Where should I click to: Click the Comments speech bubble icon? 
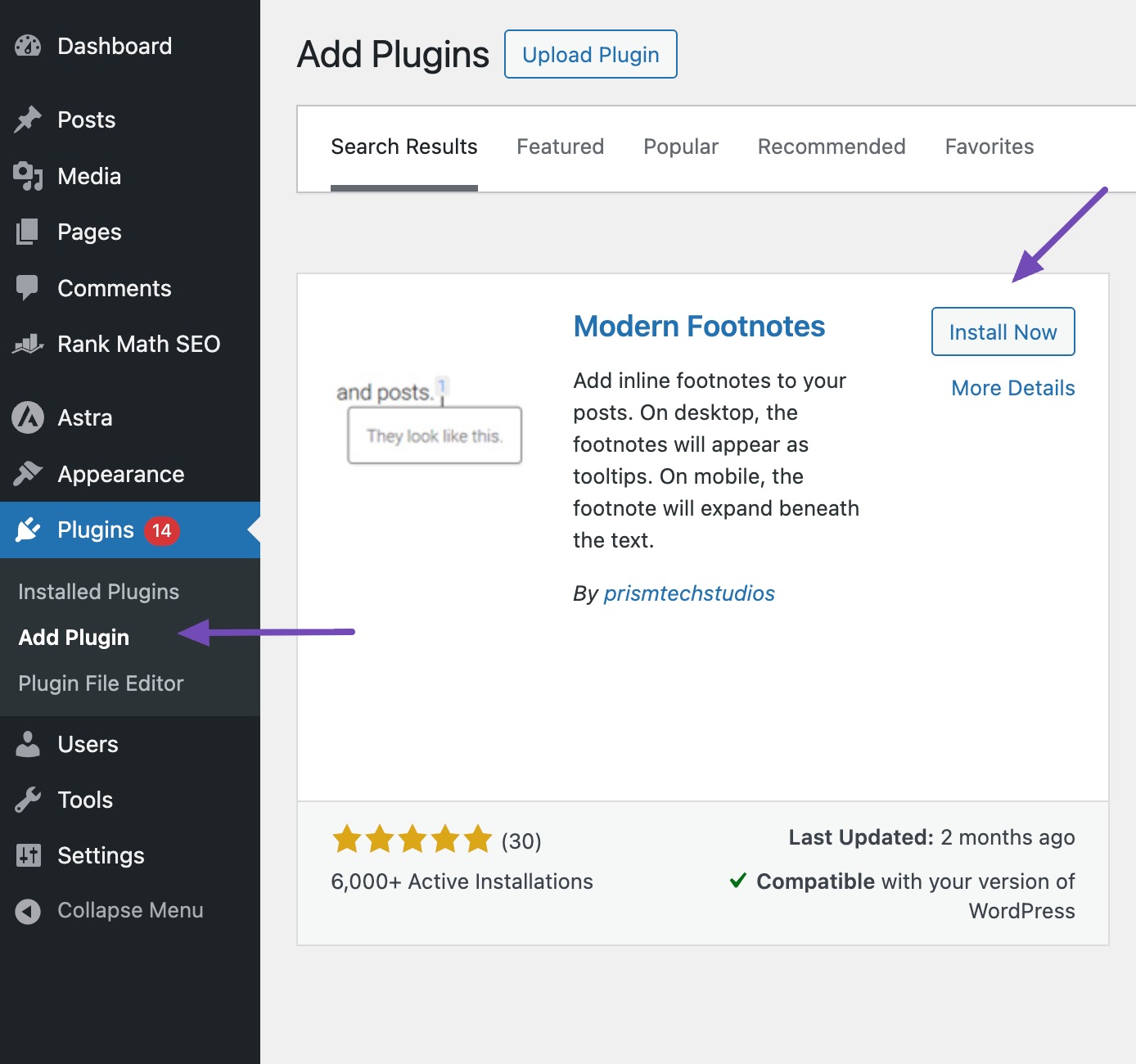[x=28, y=288]
